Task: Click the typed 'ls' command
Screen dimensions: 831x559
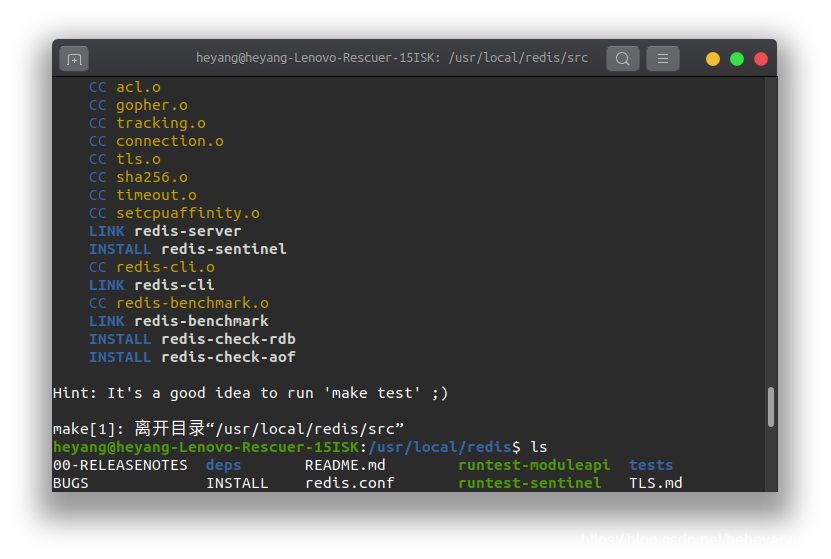Action: 538,447
